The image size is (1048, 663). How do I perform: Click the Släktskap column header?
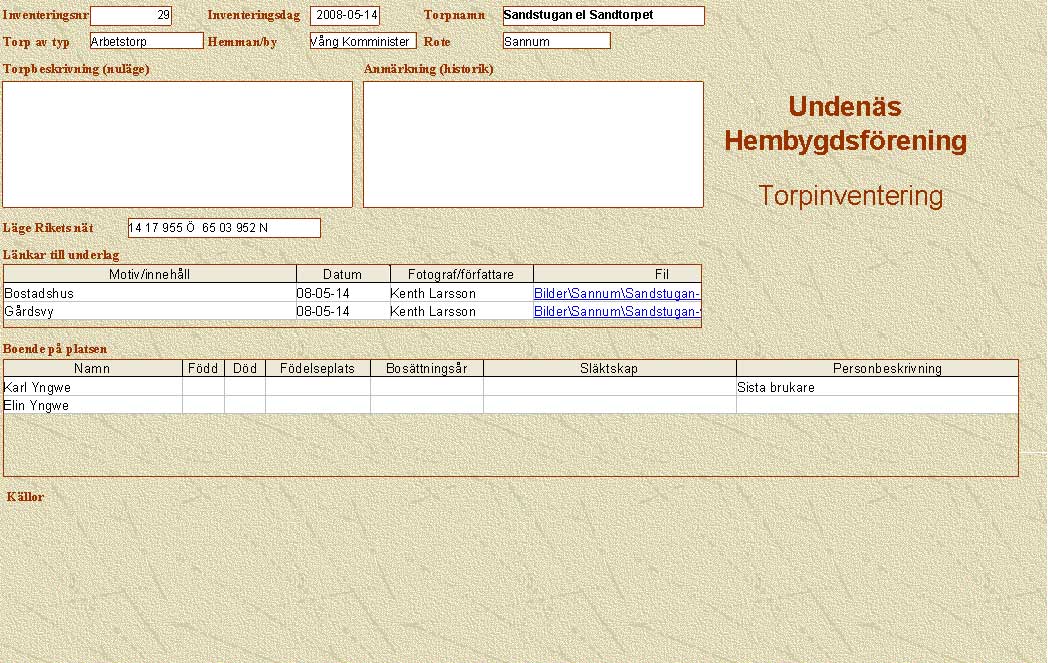tap(609, 368)
